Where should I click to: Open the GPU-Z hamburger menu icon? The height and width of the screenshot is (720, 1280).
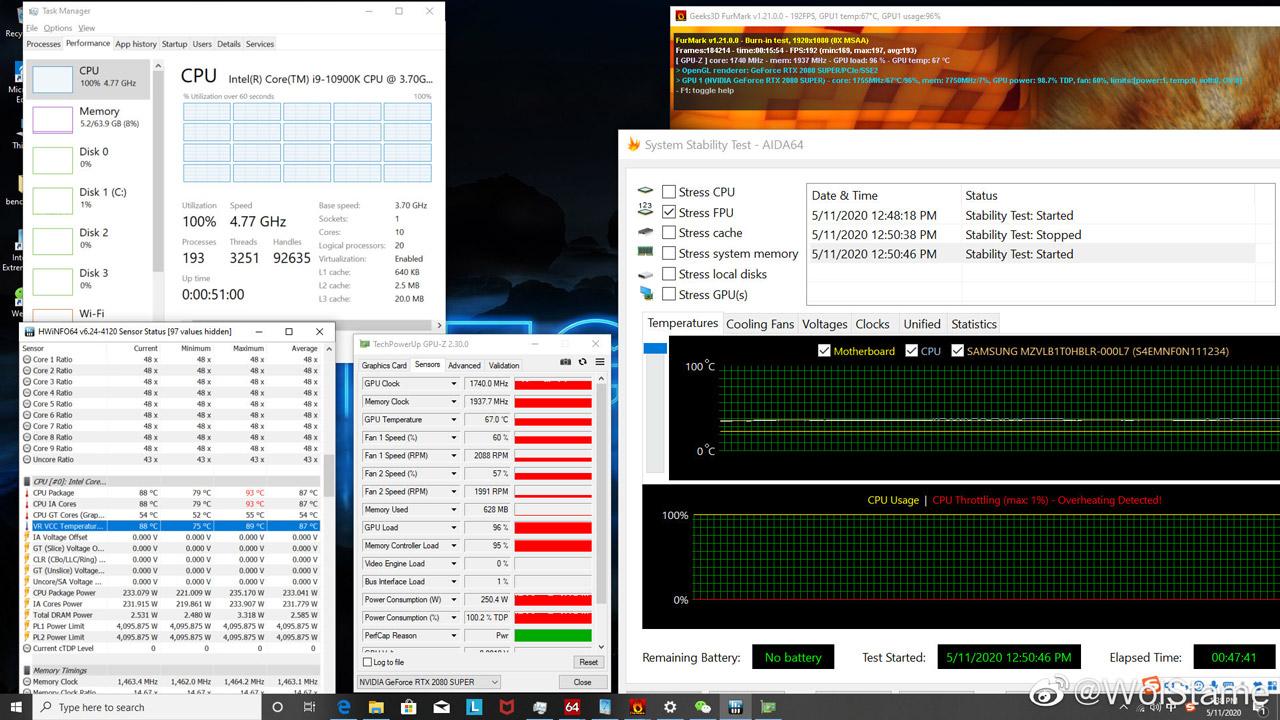pos(598,361)
